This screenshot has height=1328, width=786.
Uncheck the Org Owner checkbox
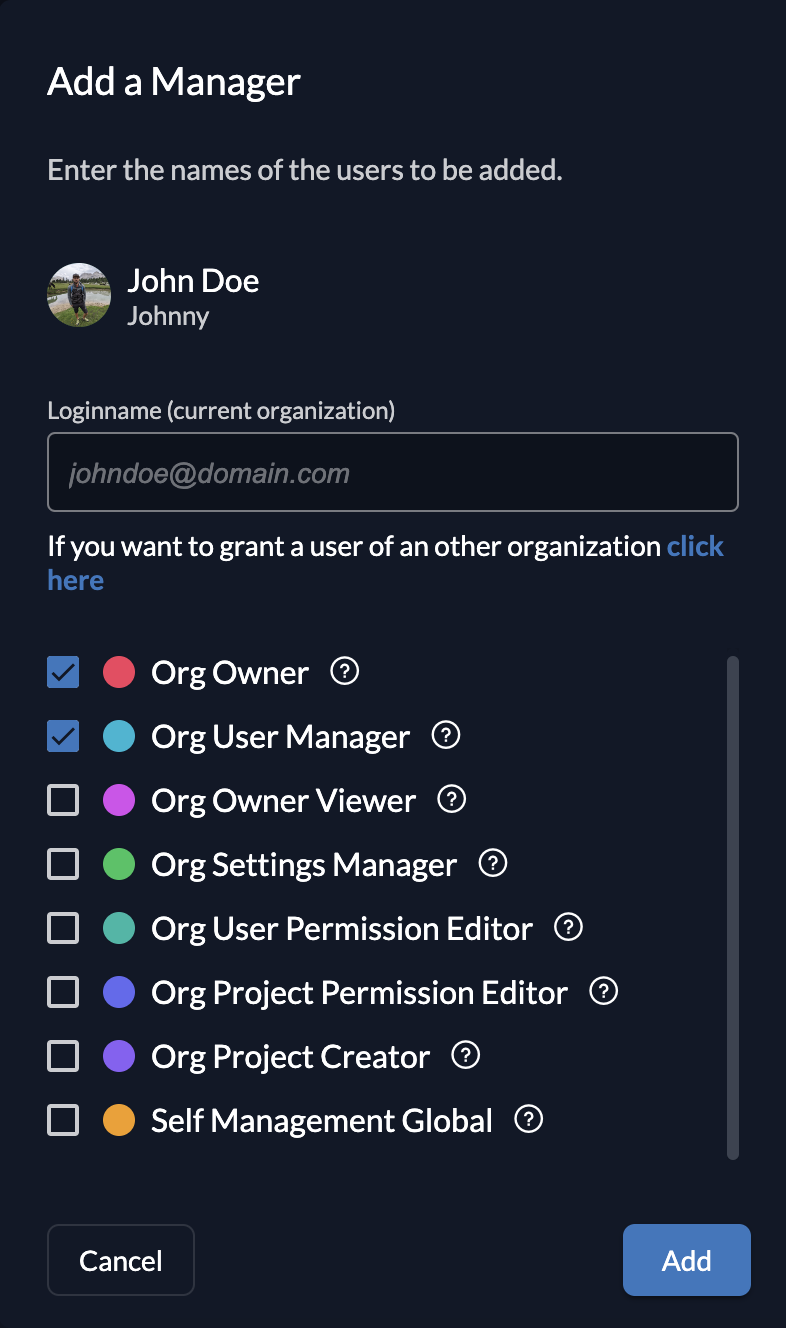pos(63,673)
